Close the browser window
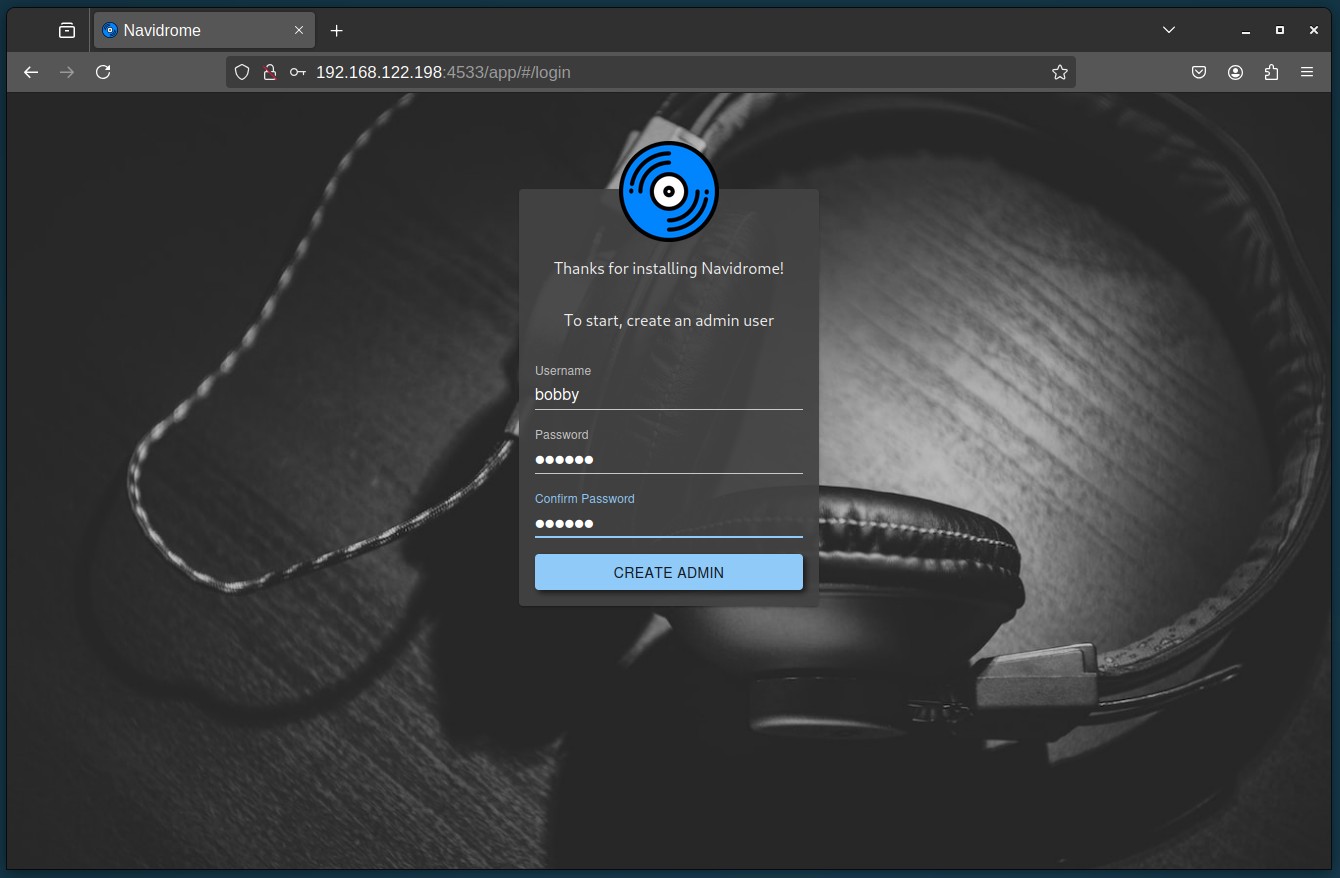Viewport: 1340px width, 878px height. 1314,30
